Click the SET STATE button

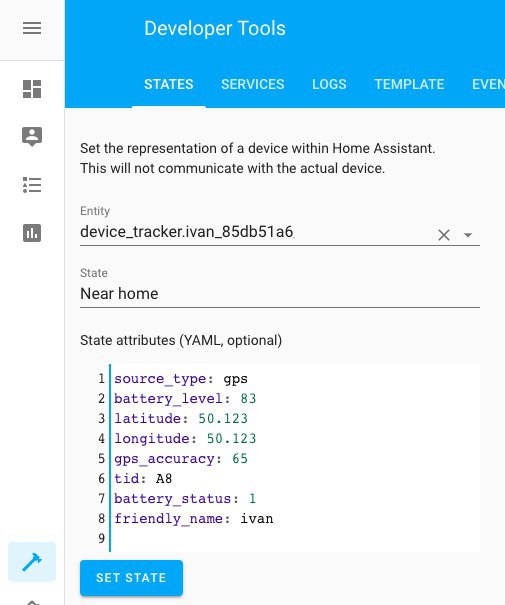pos(132,578)
